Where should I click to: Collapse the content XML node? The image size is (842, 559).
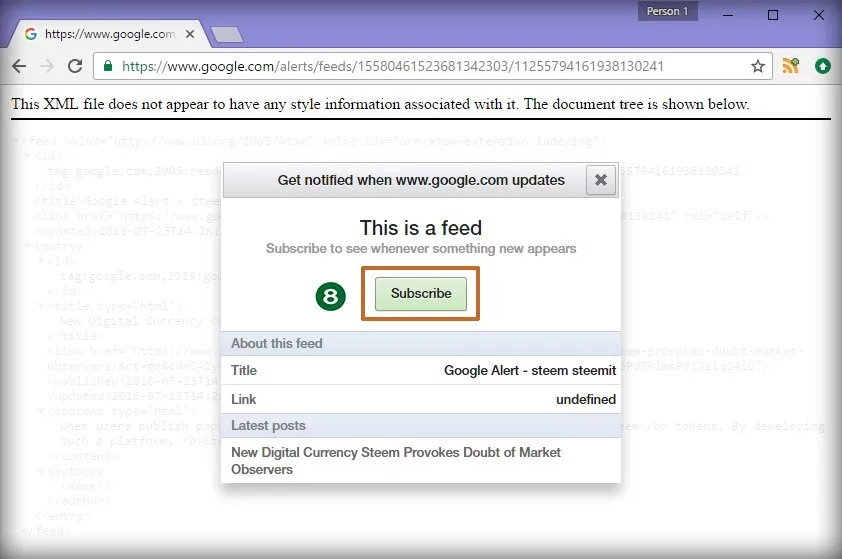pyautogui.click(x=41, y=411)
